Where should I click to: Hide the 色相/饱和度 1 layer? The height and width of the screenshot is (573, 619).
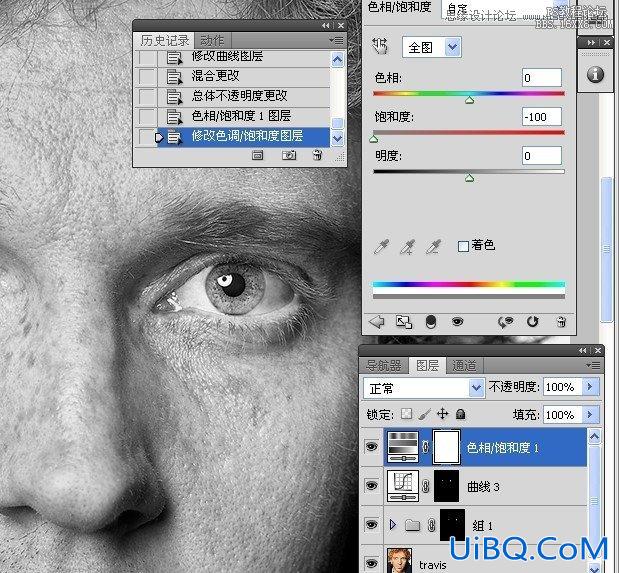(x=371, y=447)
